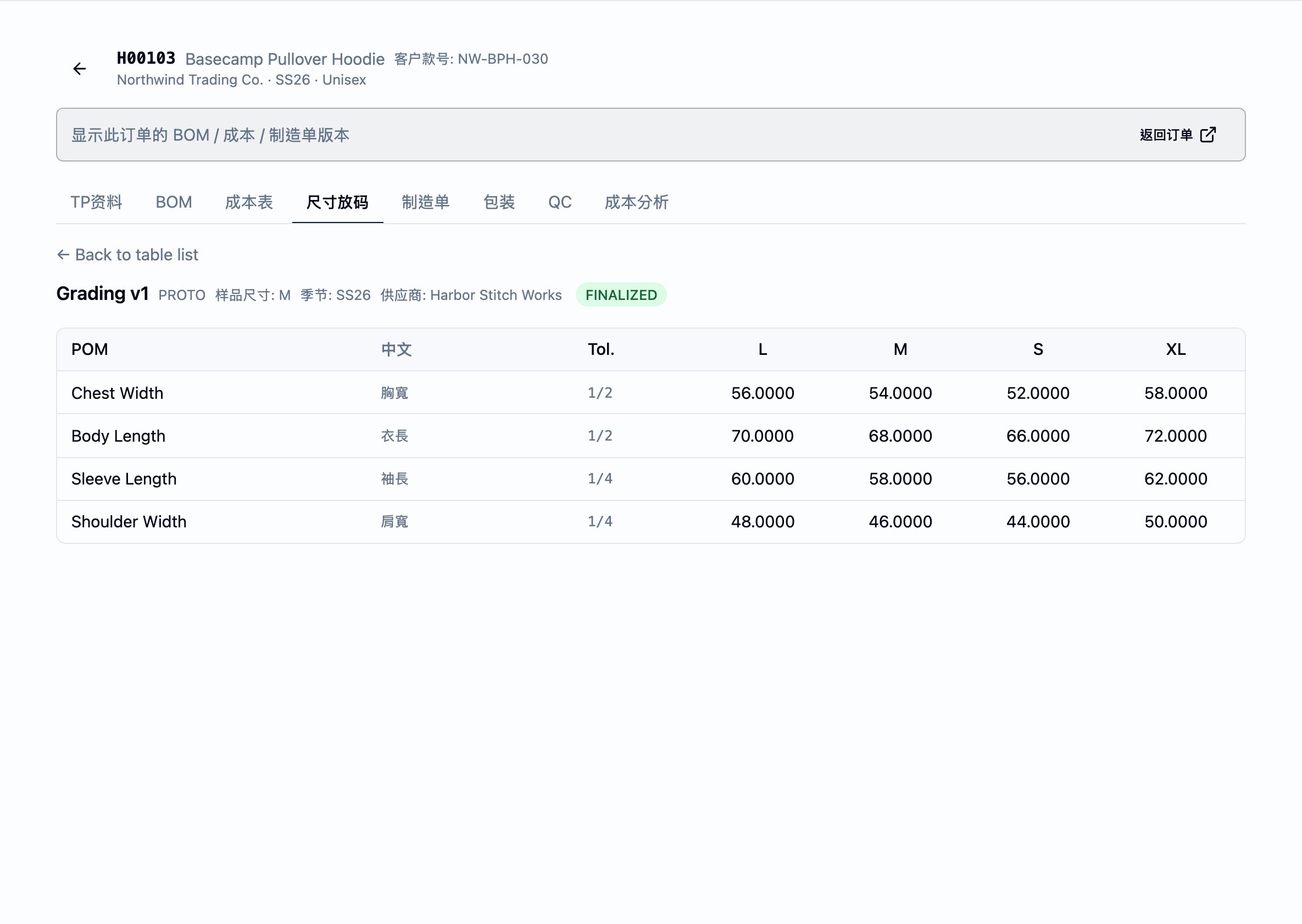Select the Body Length row name
This screenshot has height=924, width=1302.
coord(118,436)
